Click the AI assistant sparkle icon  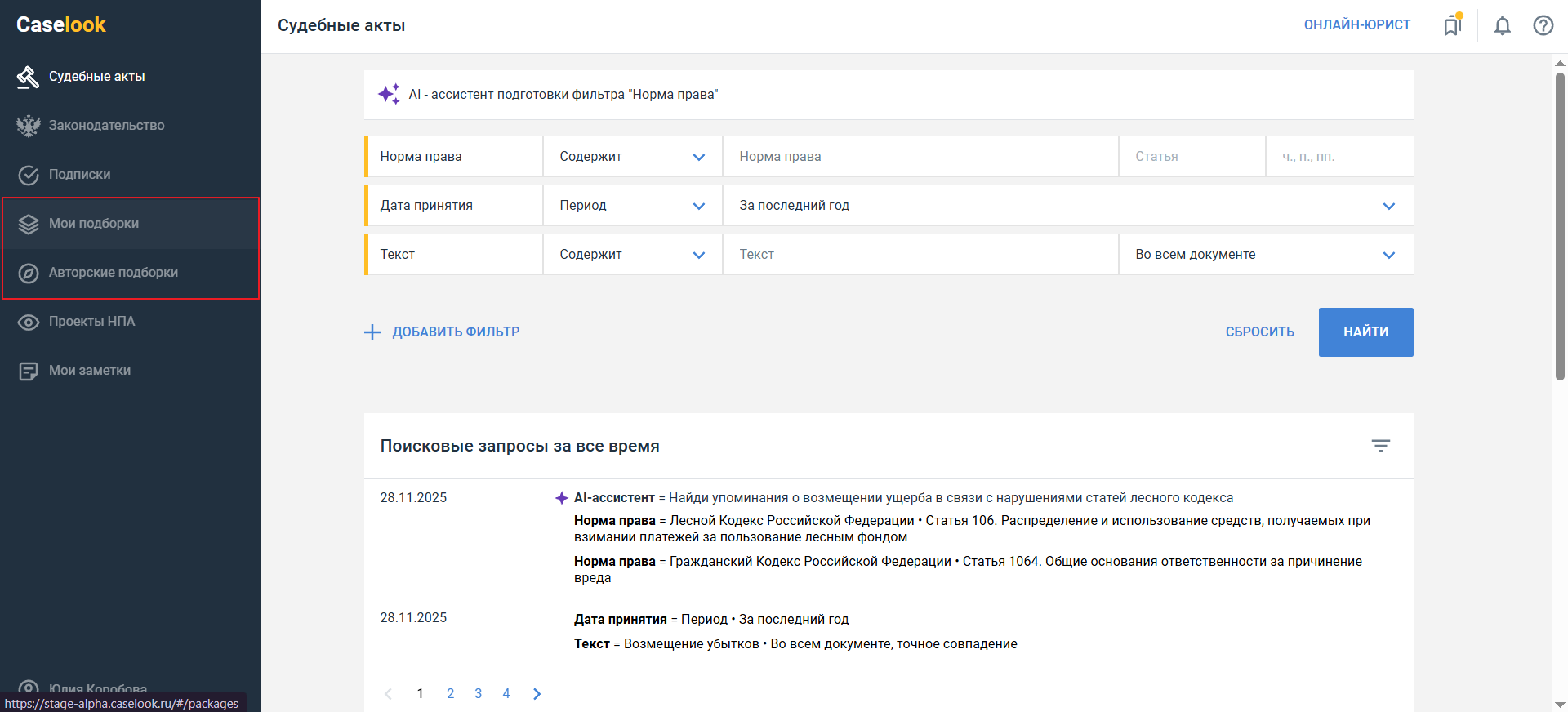click(x=389, y=94)
